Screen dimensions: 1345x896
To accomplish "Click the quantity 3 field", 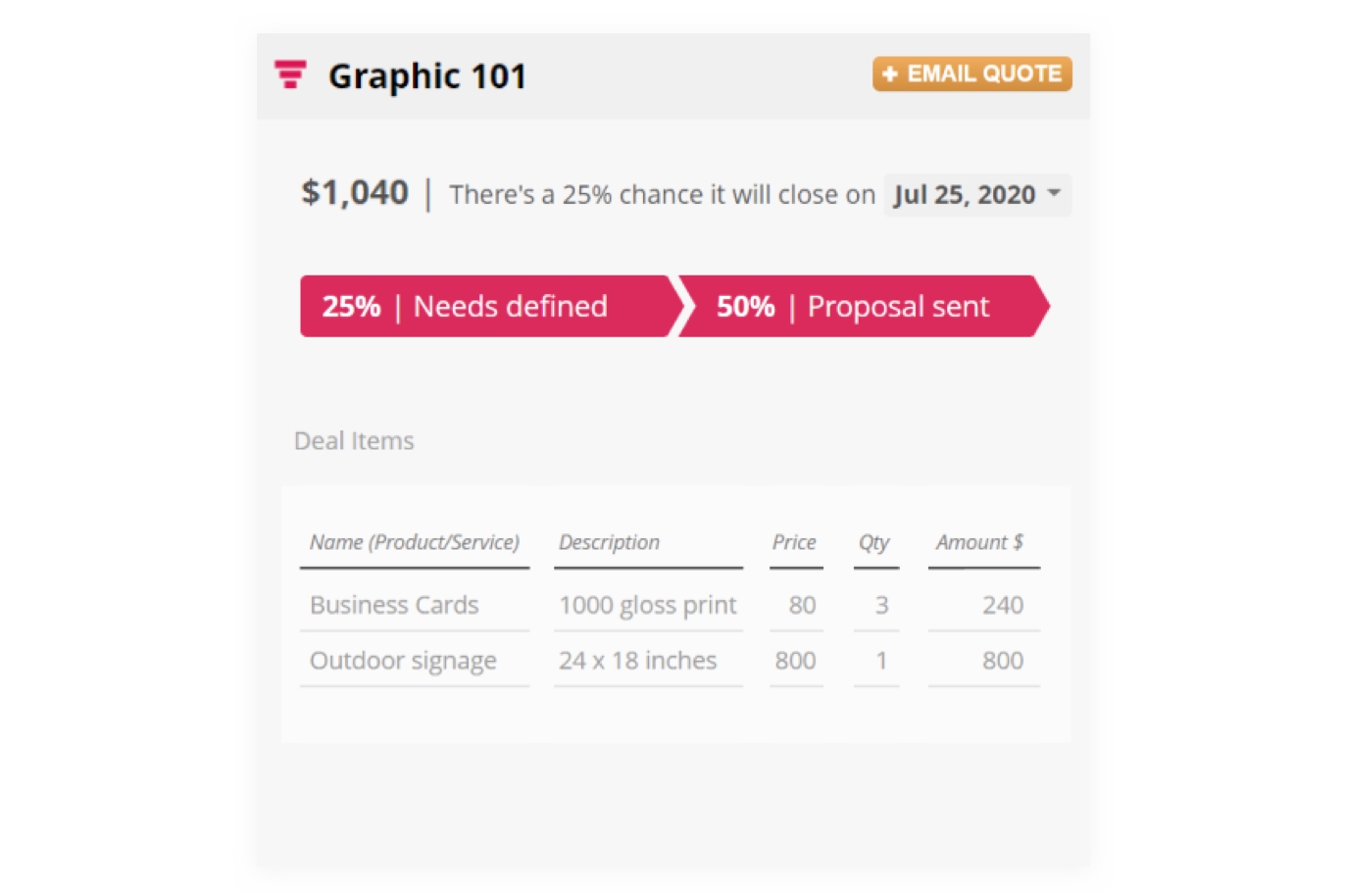I will (876, 605).
